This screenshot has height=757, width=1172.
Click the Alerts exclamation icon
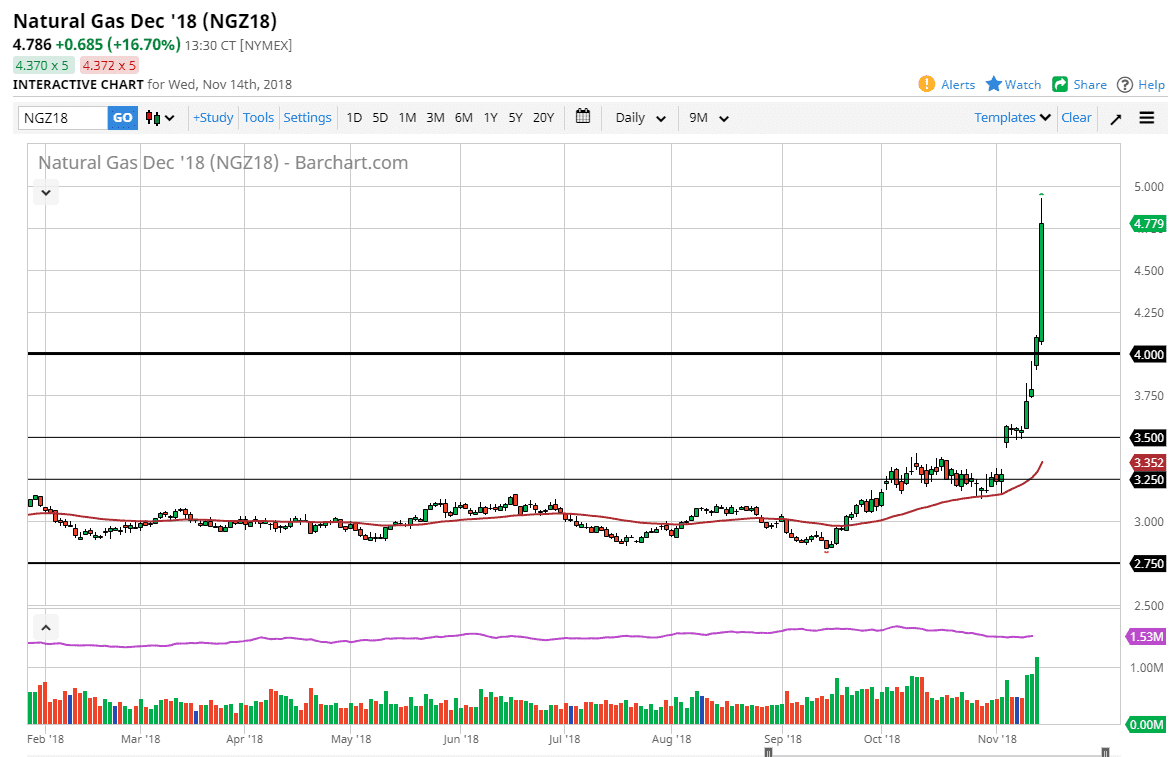[926, 84]
